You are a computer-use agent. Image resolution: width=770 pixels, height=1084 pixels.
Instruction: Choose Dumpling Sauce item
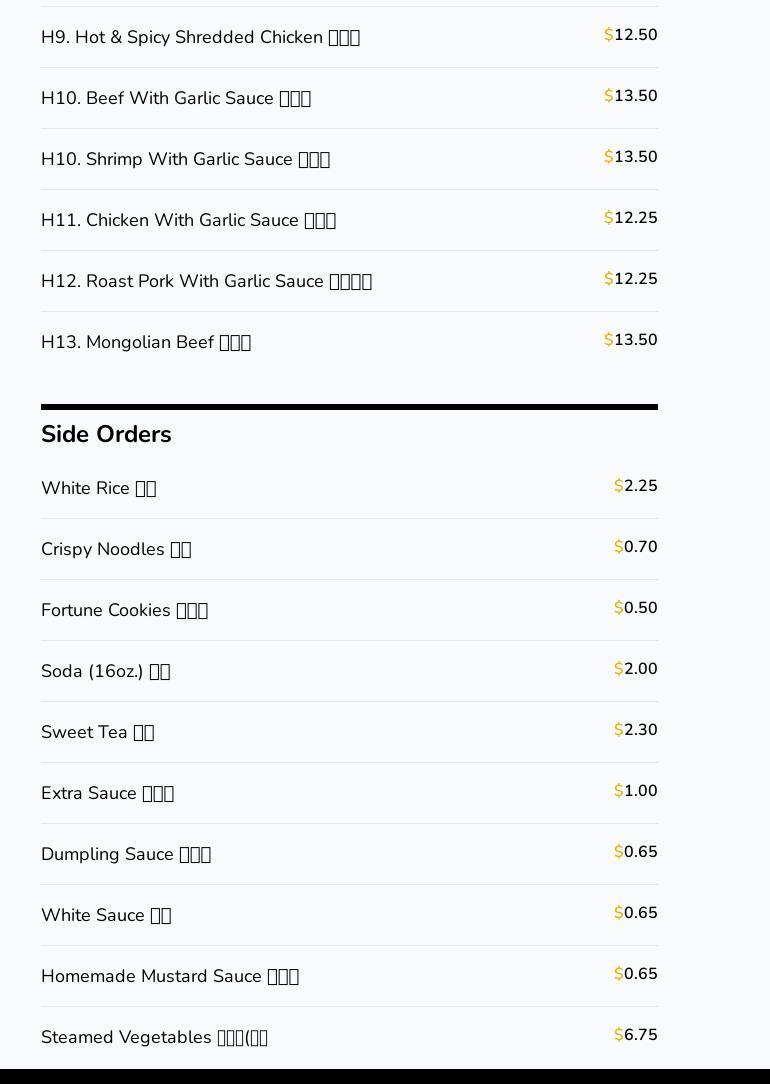point(126,854)
